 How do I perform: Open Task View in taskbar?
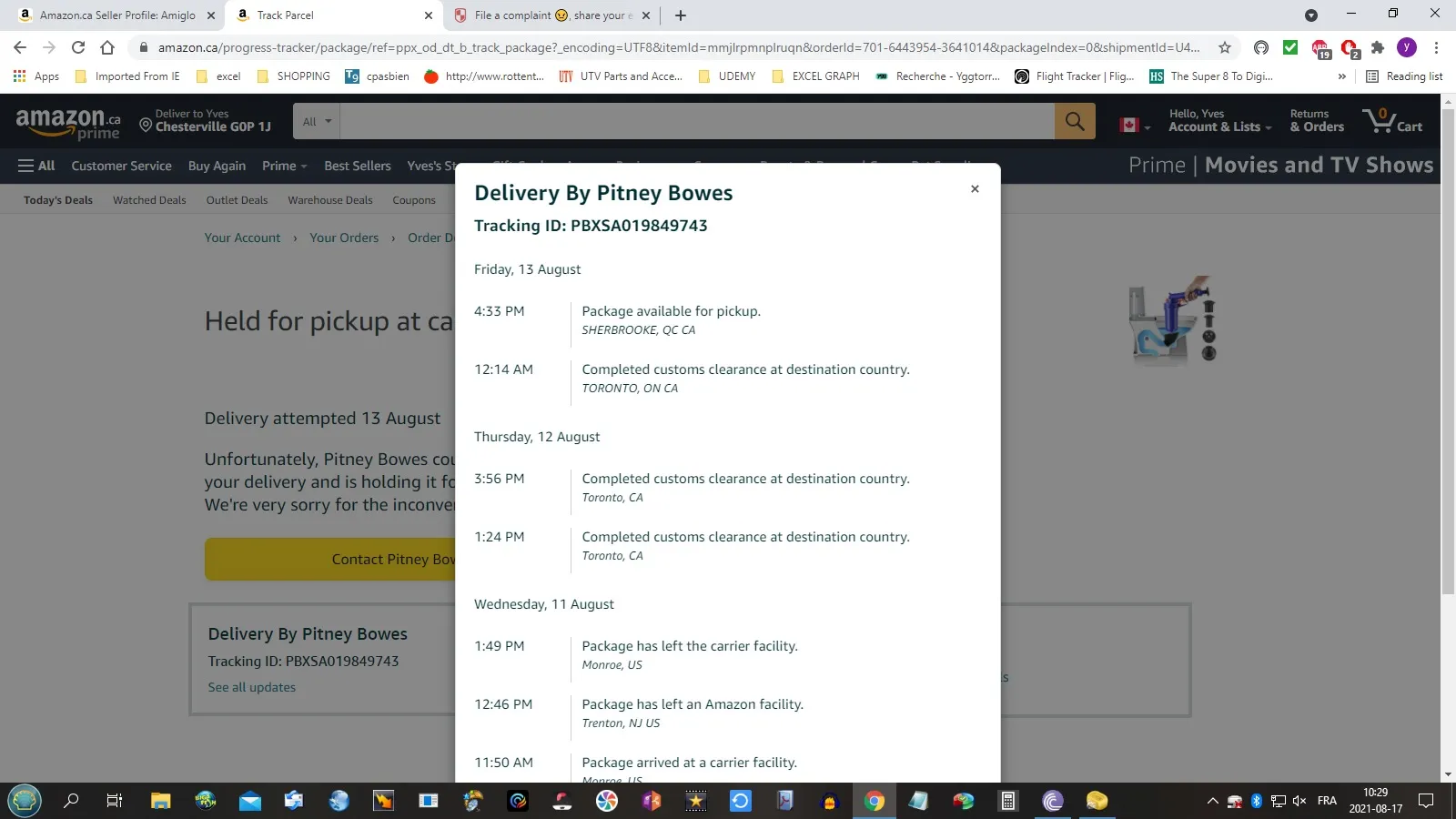tap(115, 801)
